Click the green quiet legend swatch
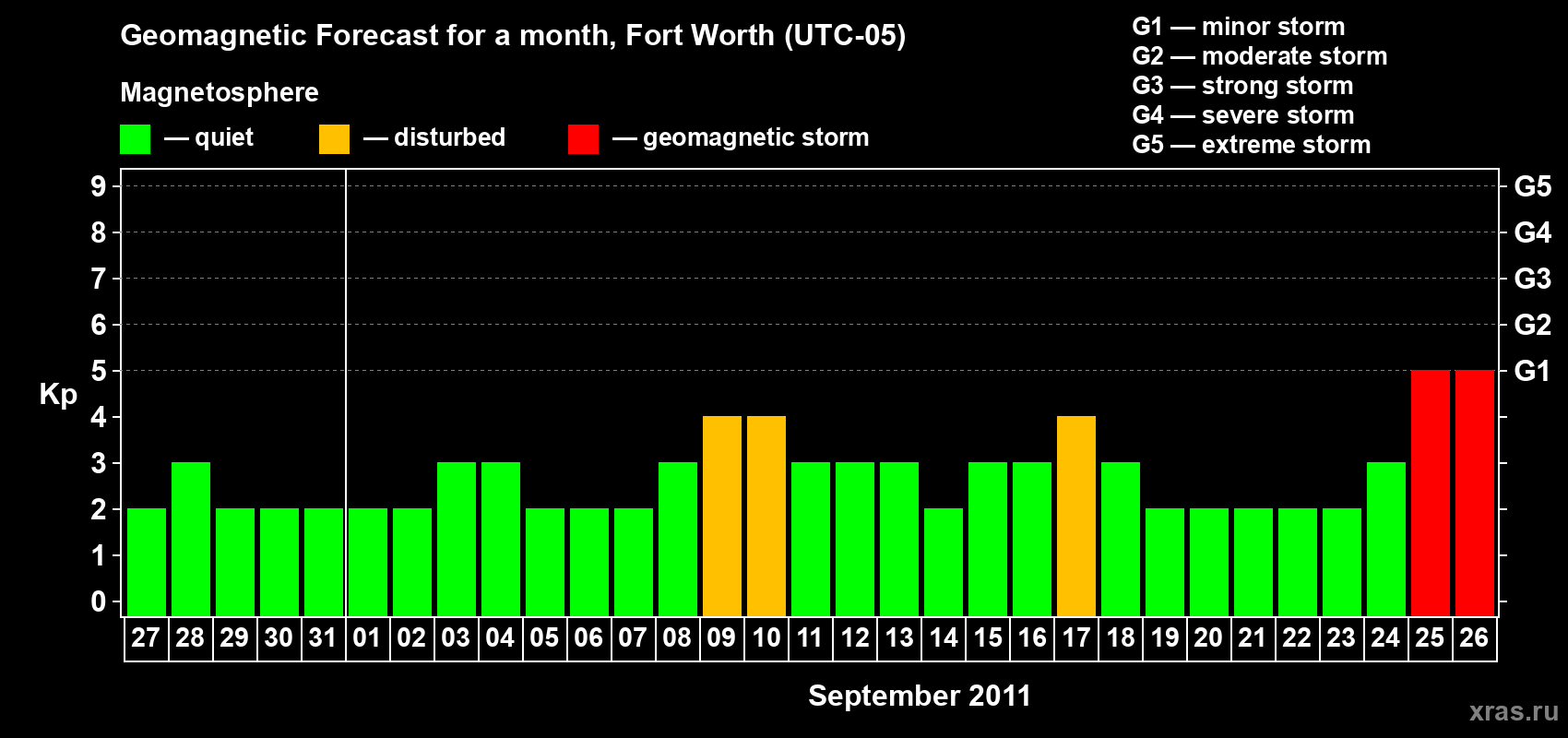This screenshot has width=1568, height=738. pyautogui.click(x=135, y=139)
